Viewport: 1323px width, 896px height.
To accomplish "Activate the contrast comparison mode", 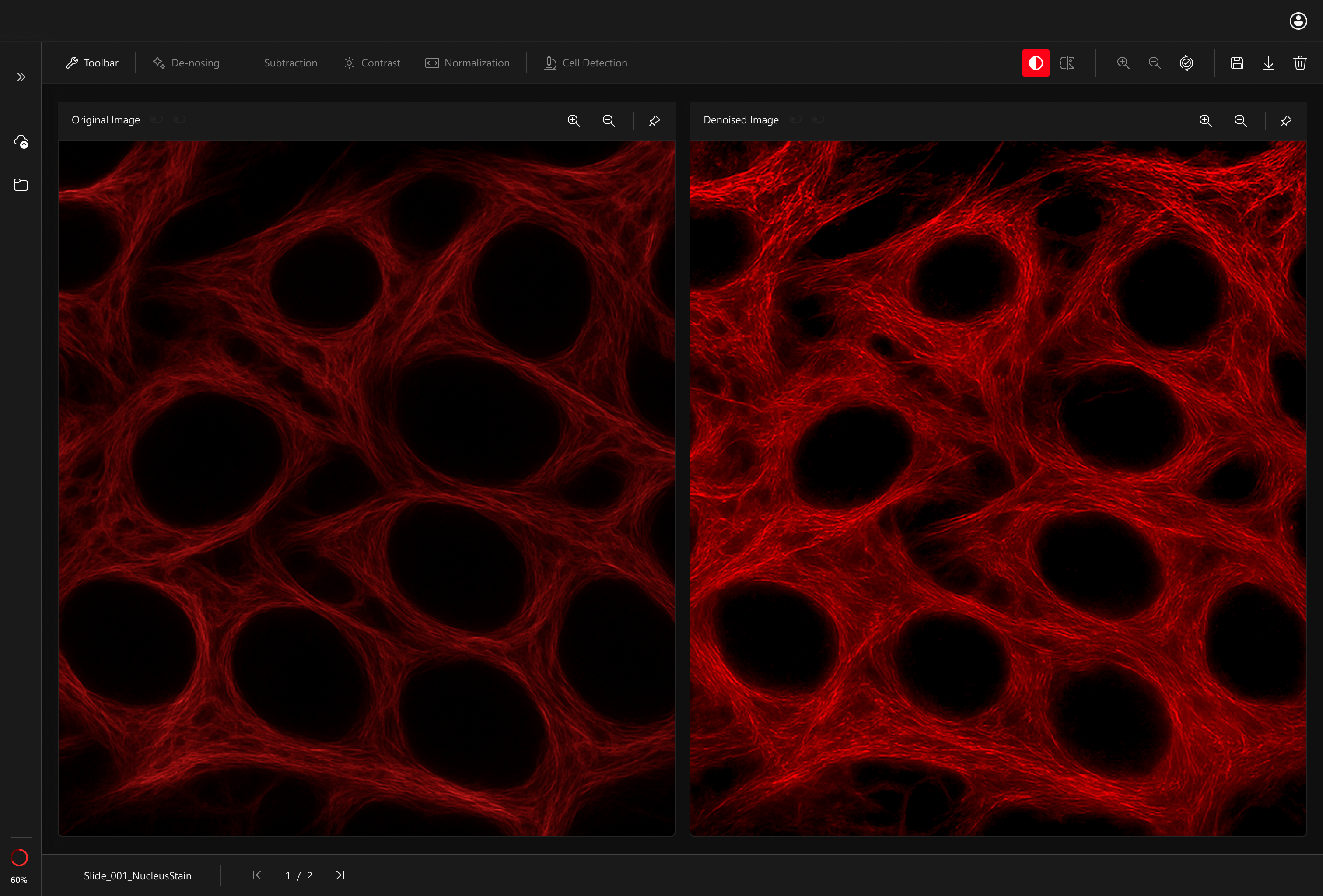I will (1036, 63).
